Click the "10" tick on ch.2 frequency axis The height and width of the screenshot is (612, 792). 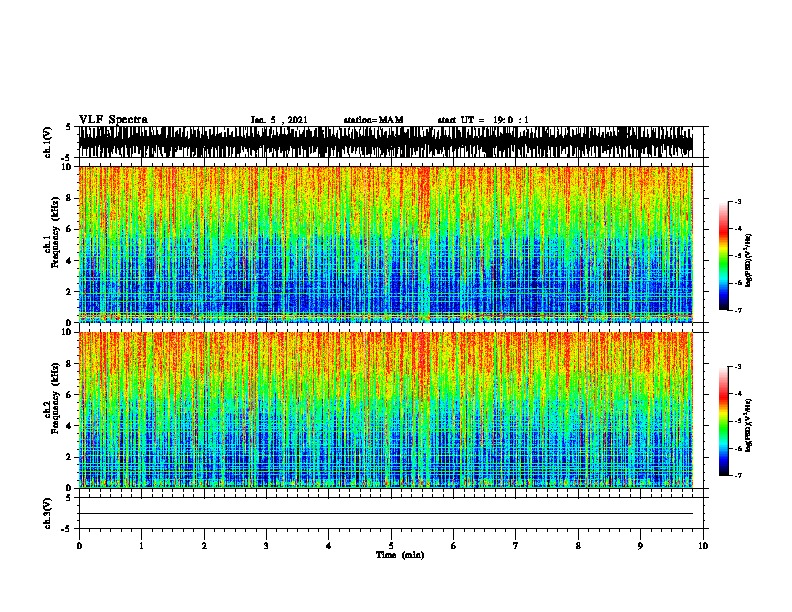point(68,332)
